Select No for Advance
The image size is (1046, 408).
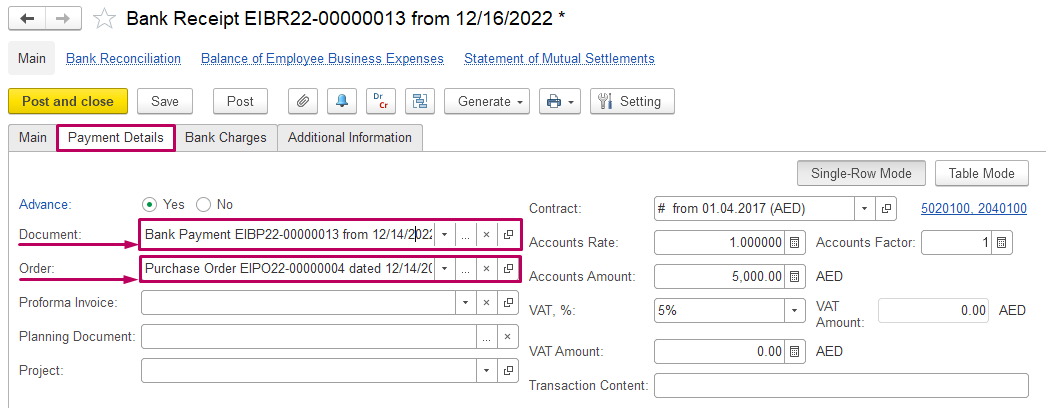203,204
